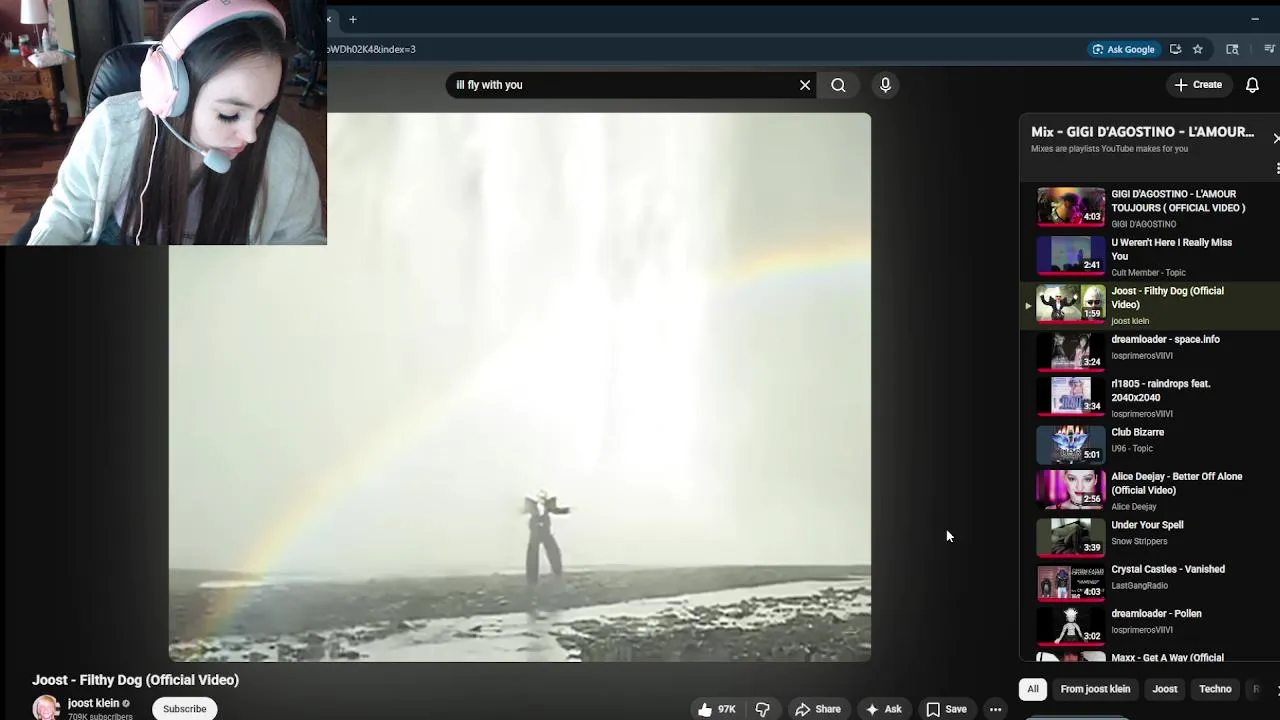Minimize the browser window
This screenshot has width=1280, height=720.
coord(1255,19)
